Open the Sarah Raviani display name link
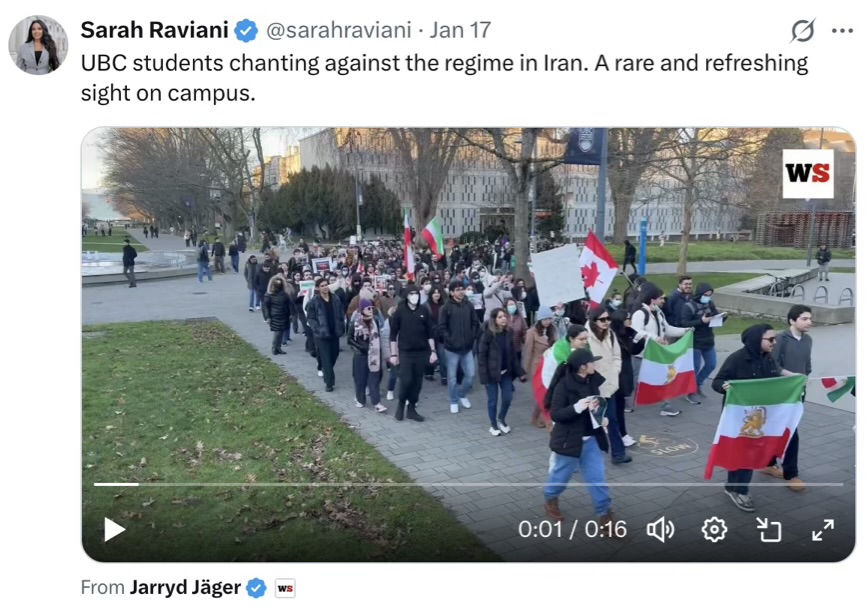Viewport: 866px width, 609px height. 155,30
